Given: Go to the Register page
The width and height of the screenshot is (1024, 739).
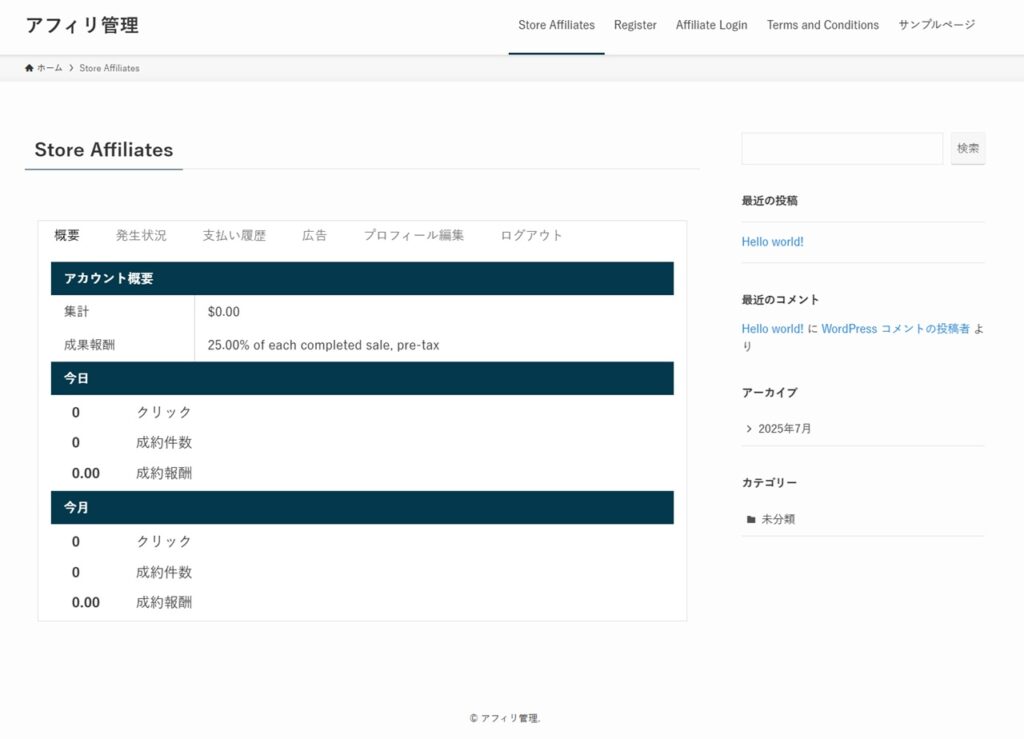Looking at the screenshot, I should (635, 25).
